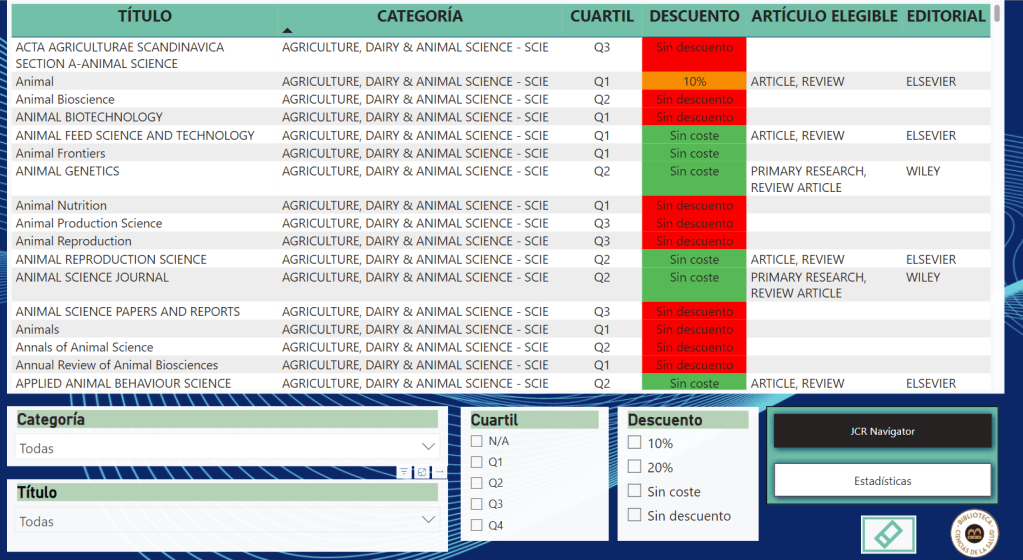Open focus mode icon above Título slicer
Image resolution: width=1023 pixels, height=560 pixels.
click(x=422, y=472)
